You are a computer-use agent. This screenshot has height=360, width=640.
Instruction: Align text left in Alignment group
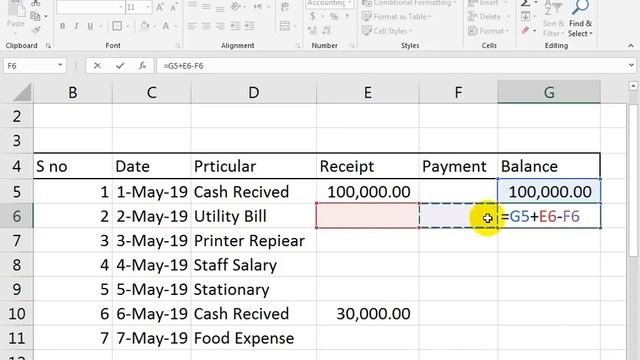coord(192,26)
